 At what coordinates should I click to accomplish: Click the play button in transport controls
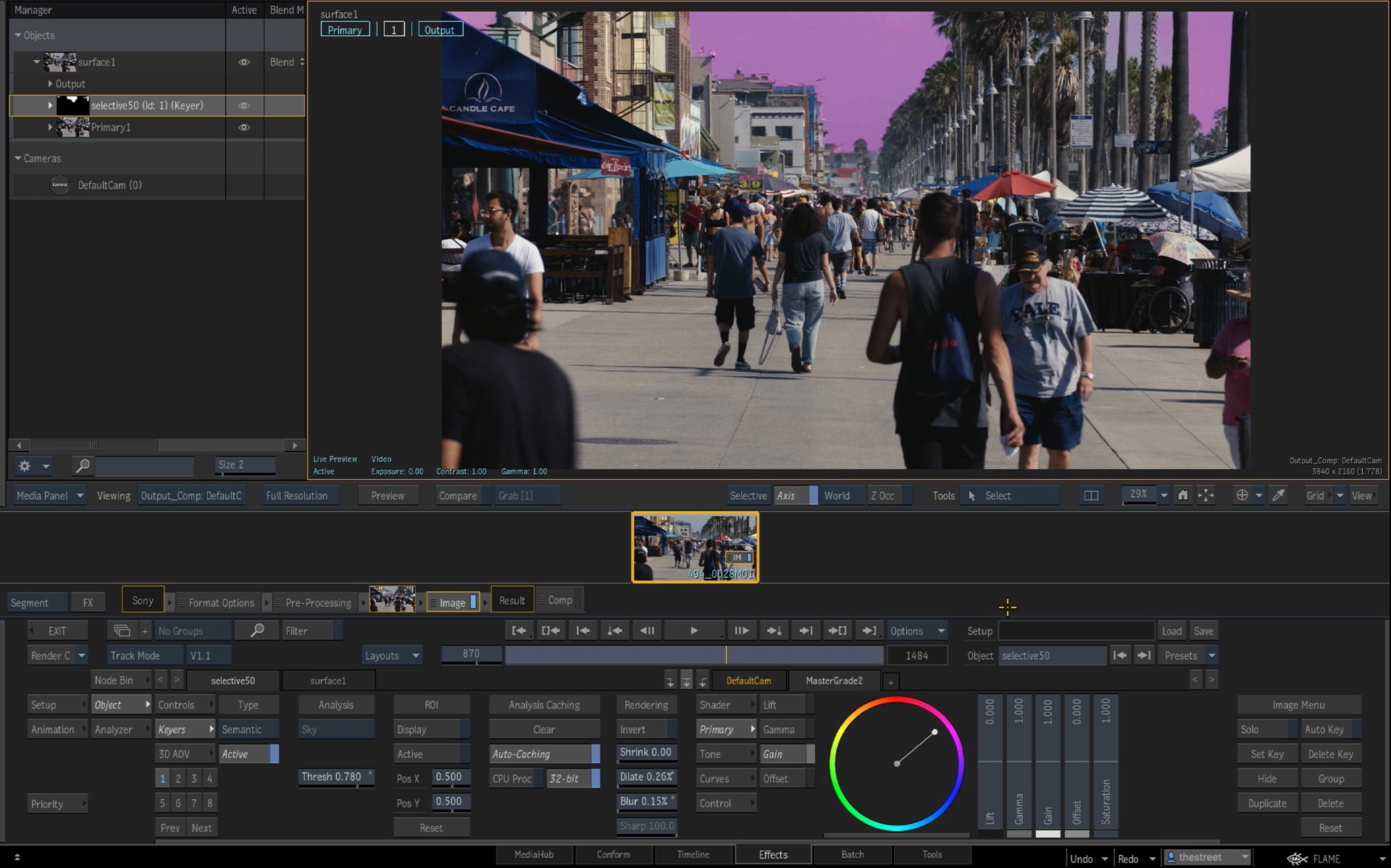coord(693,631)
